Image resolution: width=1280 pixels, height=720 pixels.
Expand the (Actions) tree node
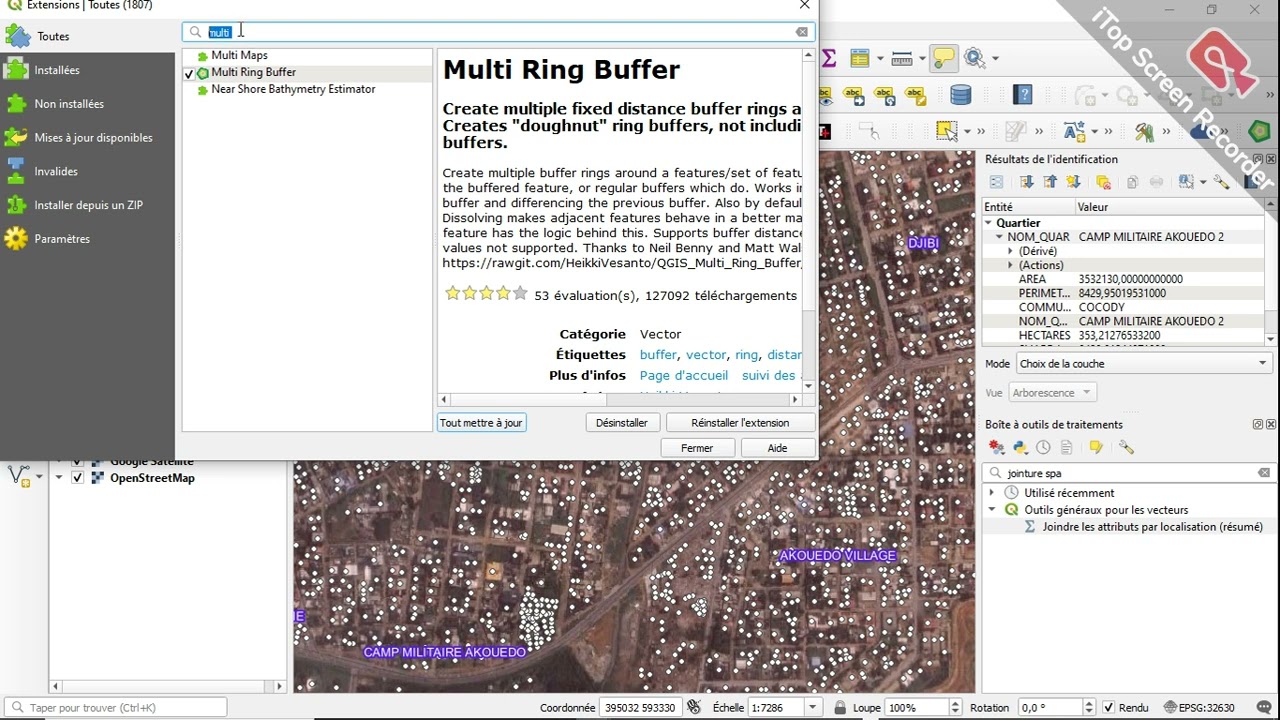1010,265
